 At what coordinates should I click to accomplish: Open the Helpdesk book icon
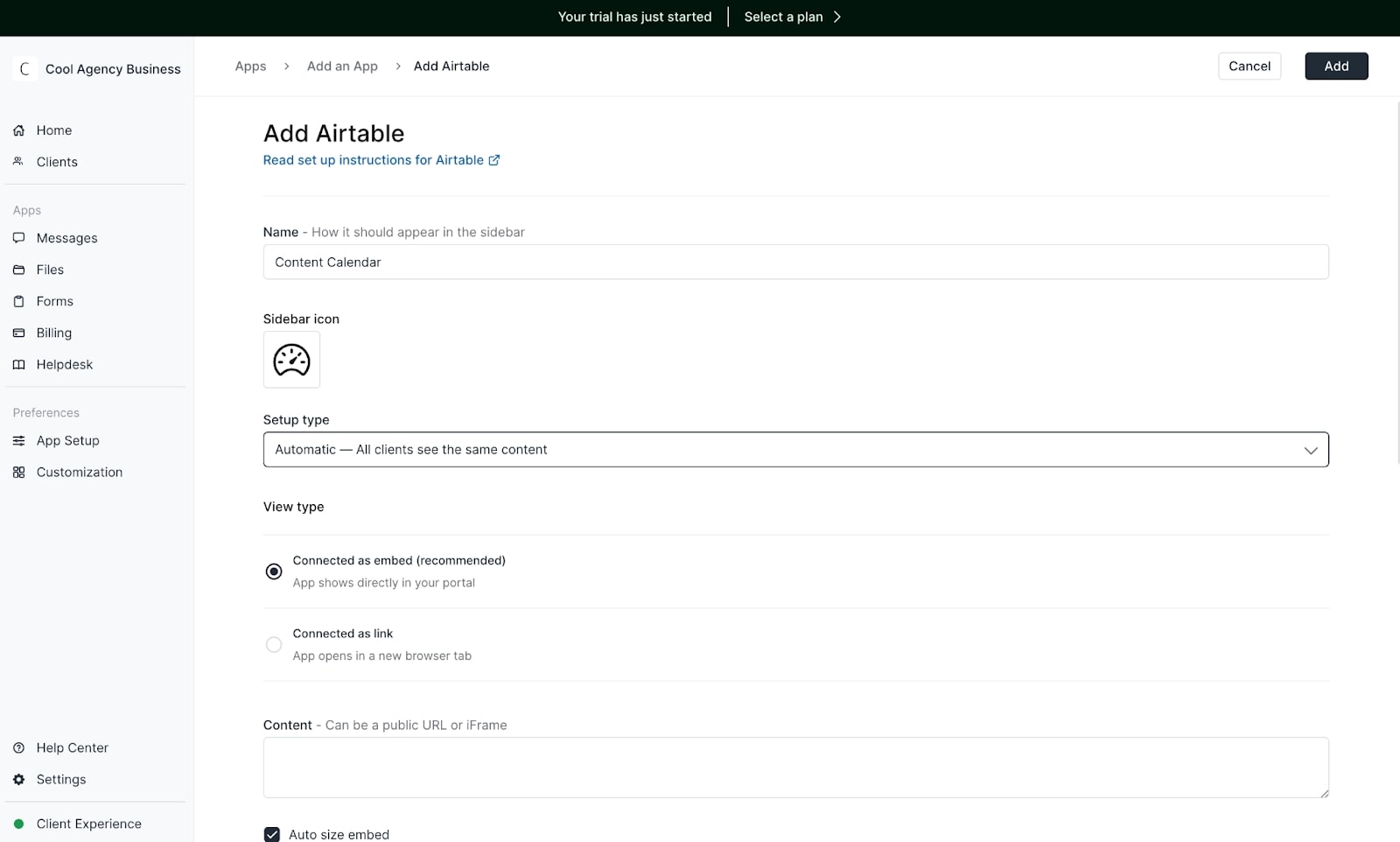click(18, 364)
